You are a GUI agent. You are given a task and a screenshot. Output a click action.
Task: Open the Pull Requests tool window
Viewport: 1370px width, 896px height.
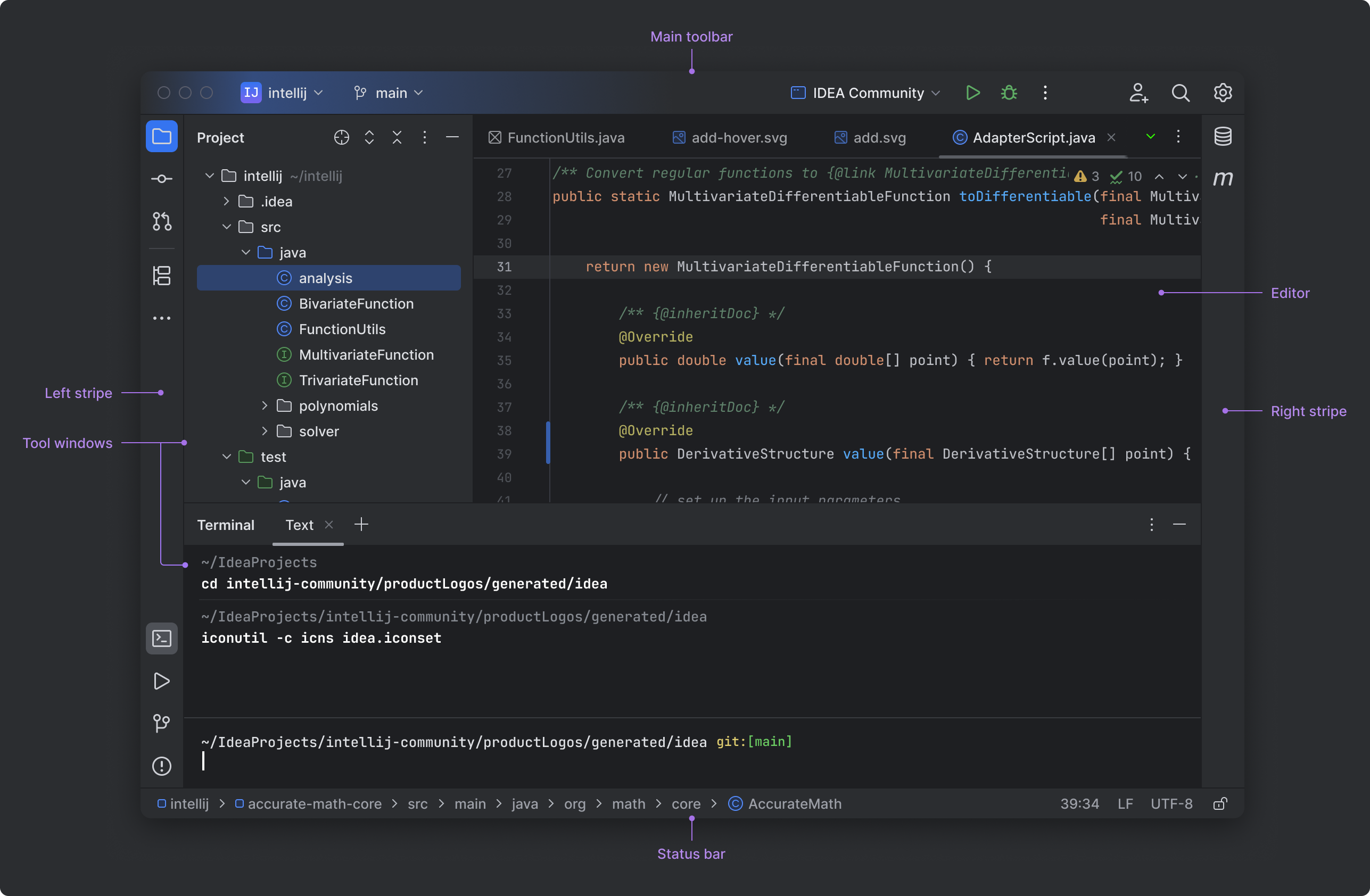162,221
